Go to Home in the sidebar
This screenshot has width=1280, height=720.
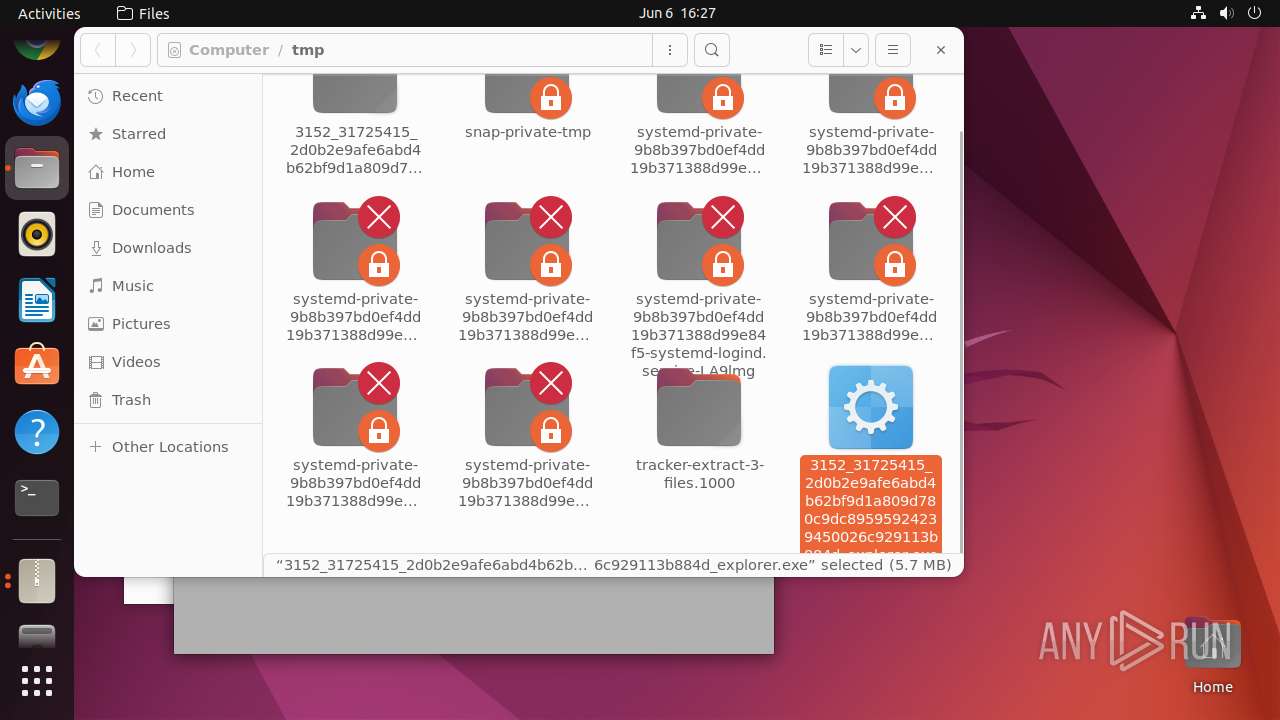coord(168,172)
